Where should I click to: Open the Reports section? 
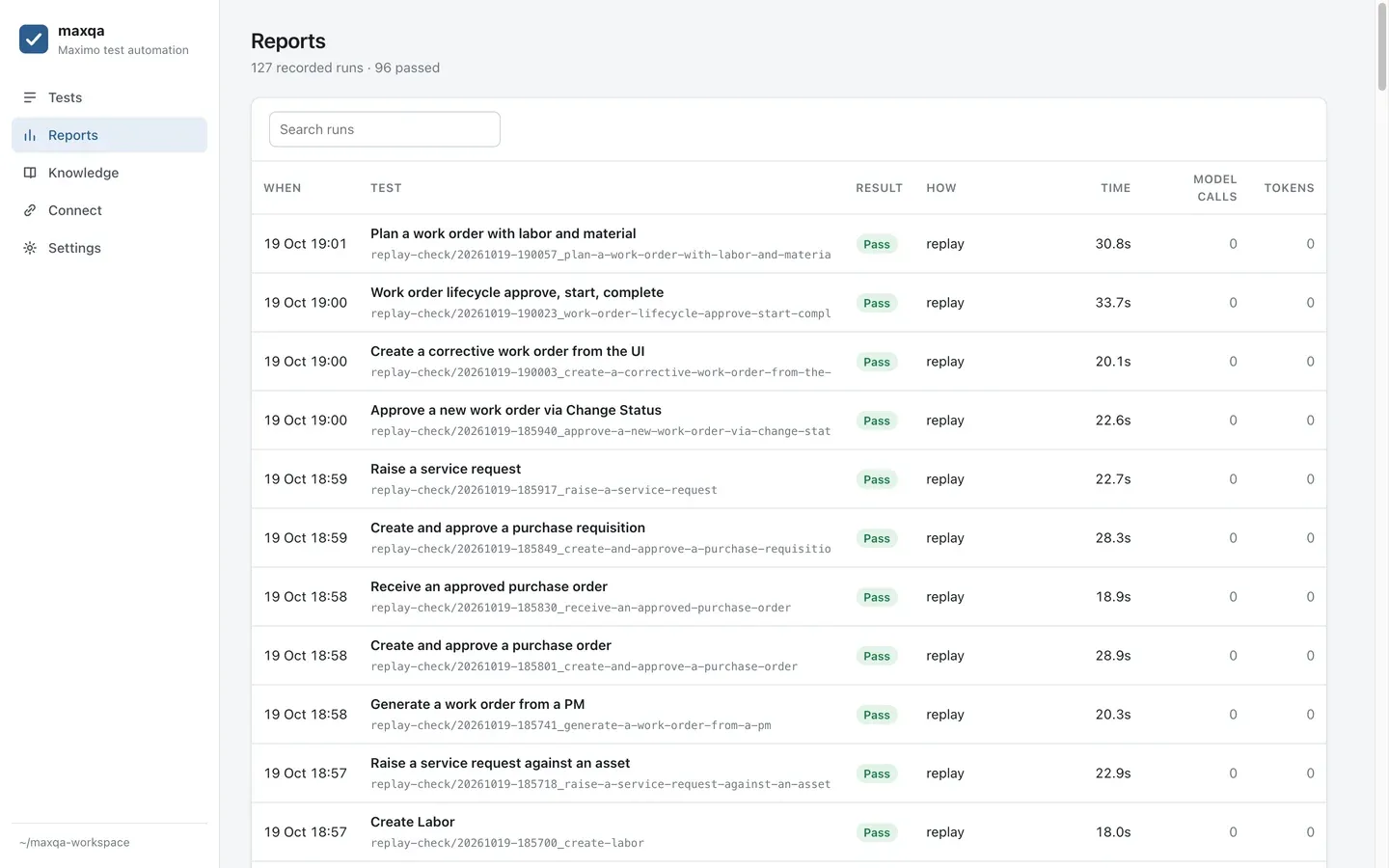tap(109, 135)
